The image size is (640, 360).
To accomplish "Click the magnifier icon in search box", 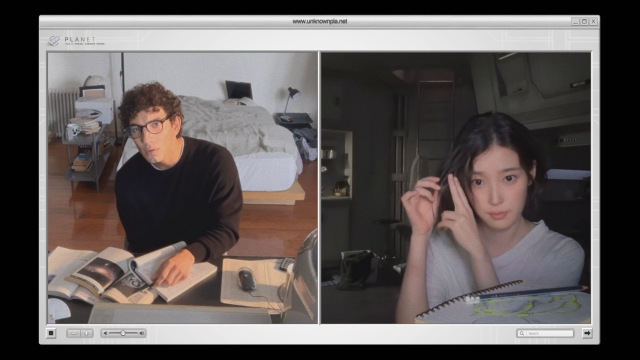I will tap(521, 333).
